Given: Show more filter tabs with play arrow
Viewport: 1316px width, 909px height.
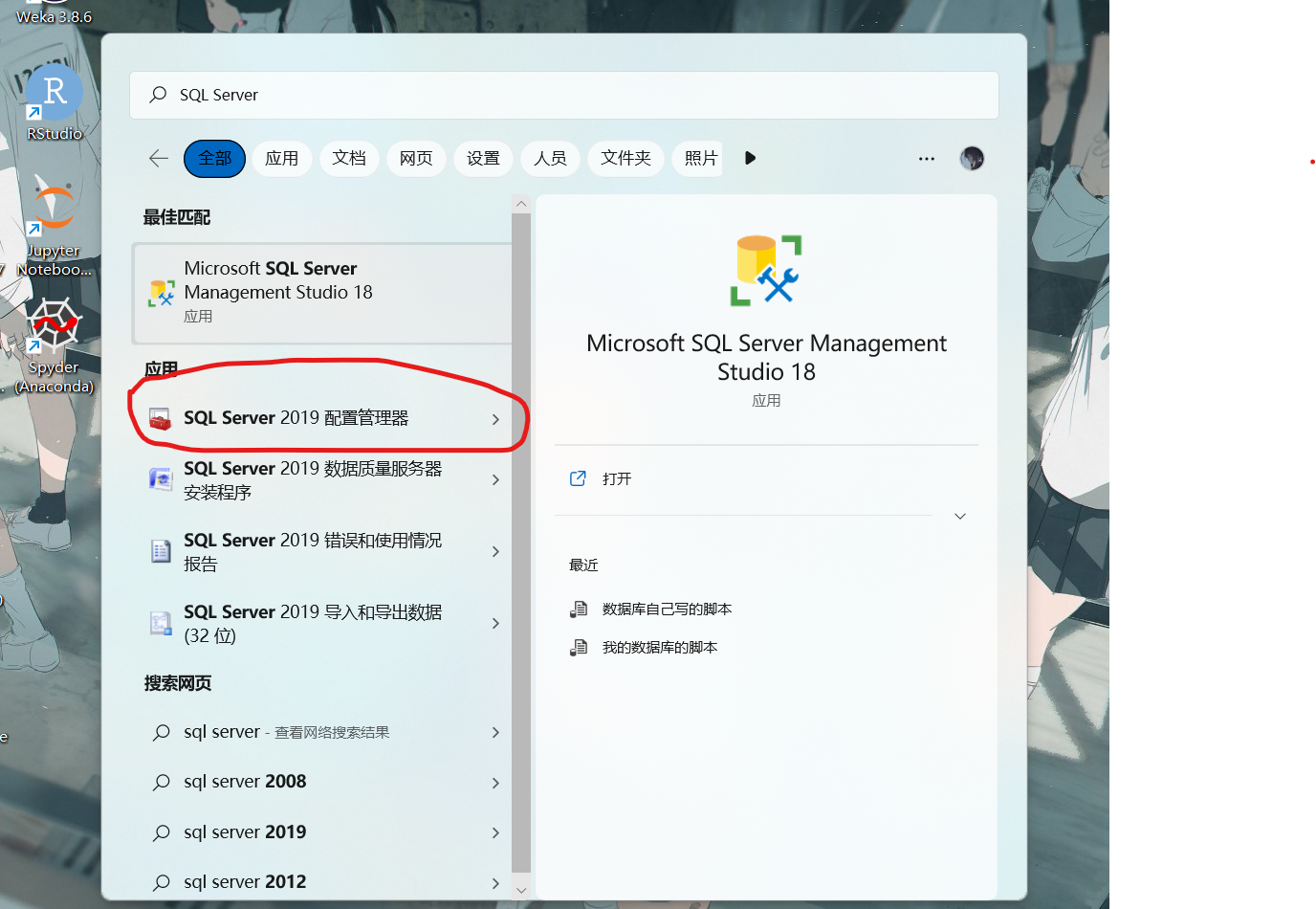Looking at the screenshot, I should coord(750,158).
